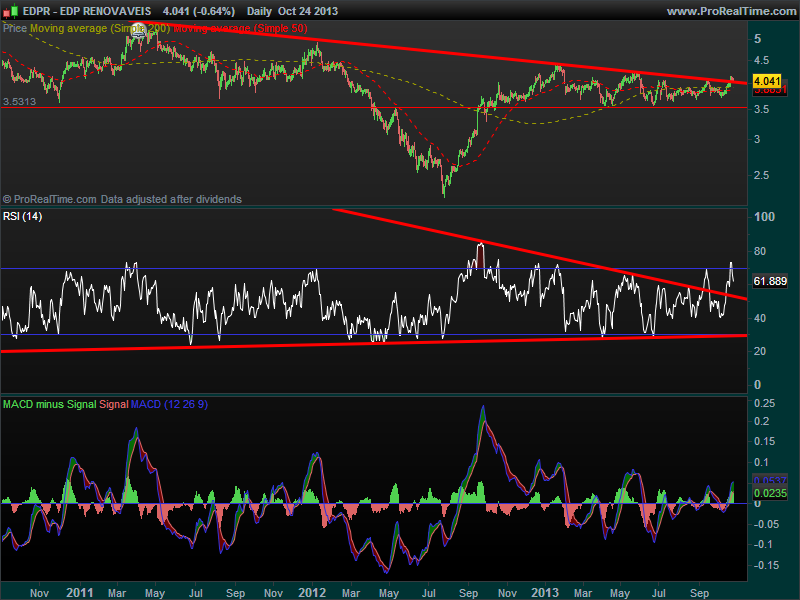Viewport: 800px width, 600px height.
Task: Click the MACD (12 26 9) legend label
Action: click(x=169, y=405)
